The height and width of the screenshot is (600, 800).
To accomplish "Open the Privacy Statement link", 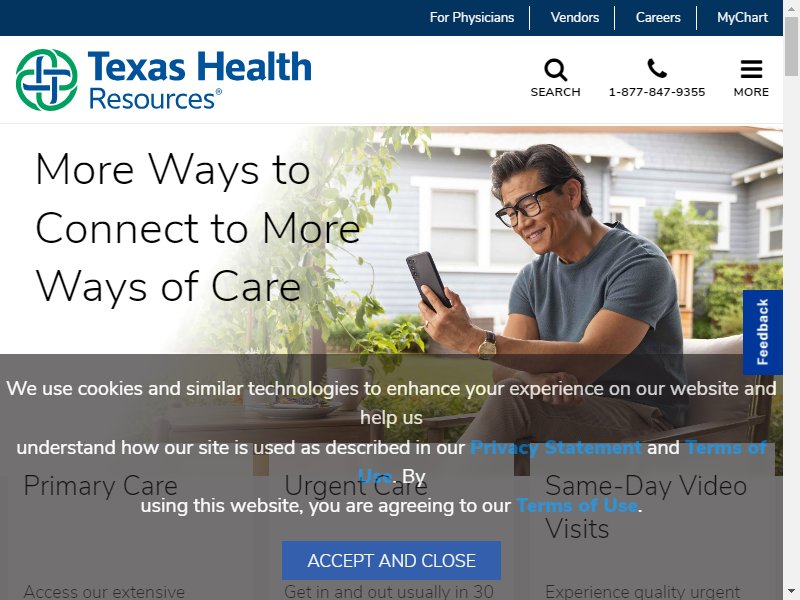I will click(556, 447).
